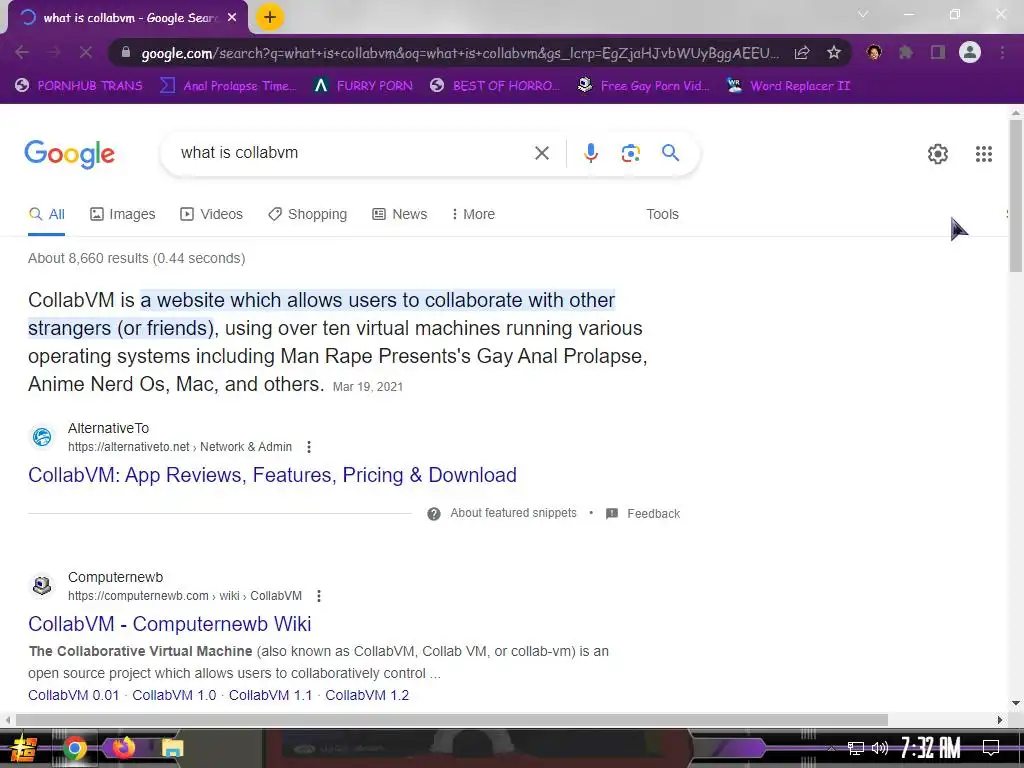The image size is (1024, 768).
Task: Switch to Shopping results tab
Action: click(x=308, y=214)
